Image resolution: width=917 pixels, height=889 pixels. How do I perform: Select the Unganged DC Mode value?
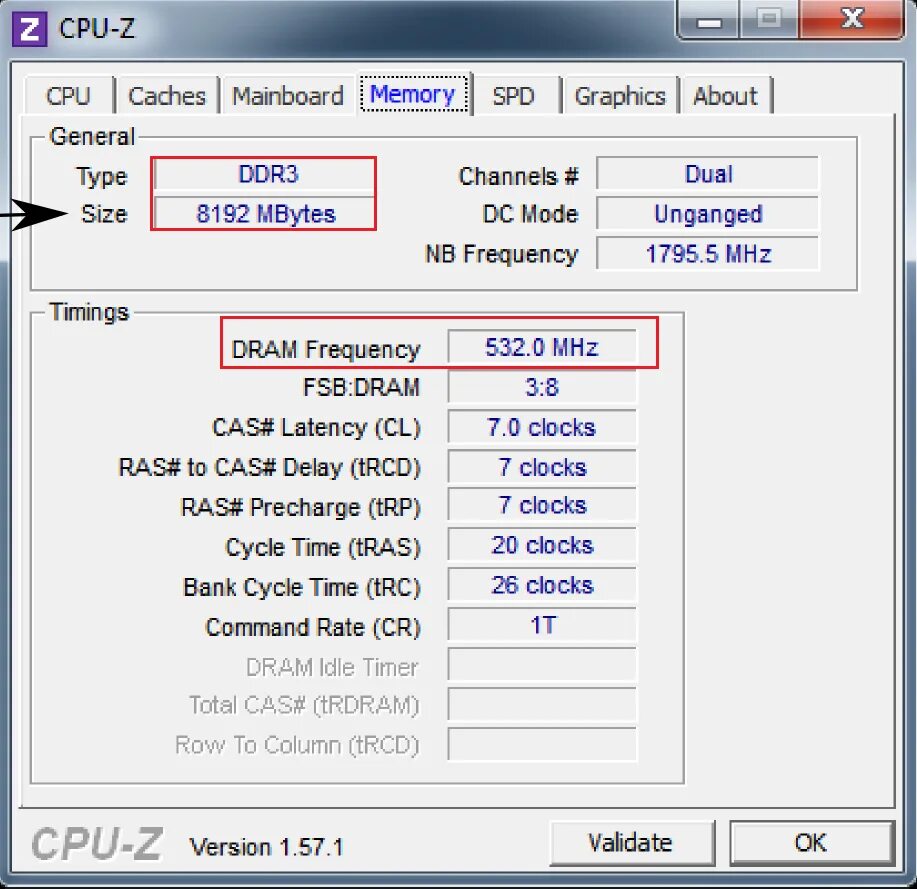(x=708, y=214)
